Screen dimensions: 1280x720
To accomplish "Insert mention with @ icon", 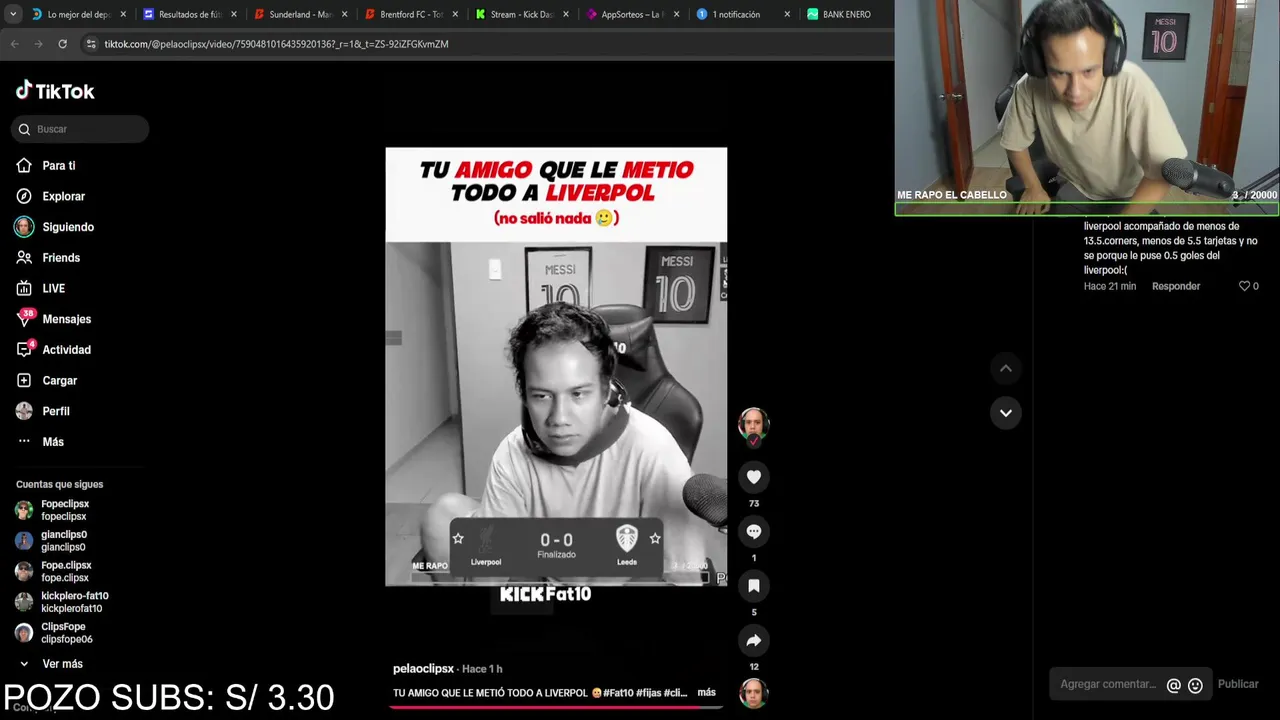I will 1174,685.
